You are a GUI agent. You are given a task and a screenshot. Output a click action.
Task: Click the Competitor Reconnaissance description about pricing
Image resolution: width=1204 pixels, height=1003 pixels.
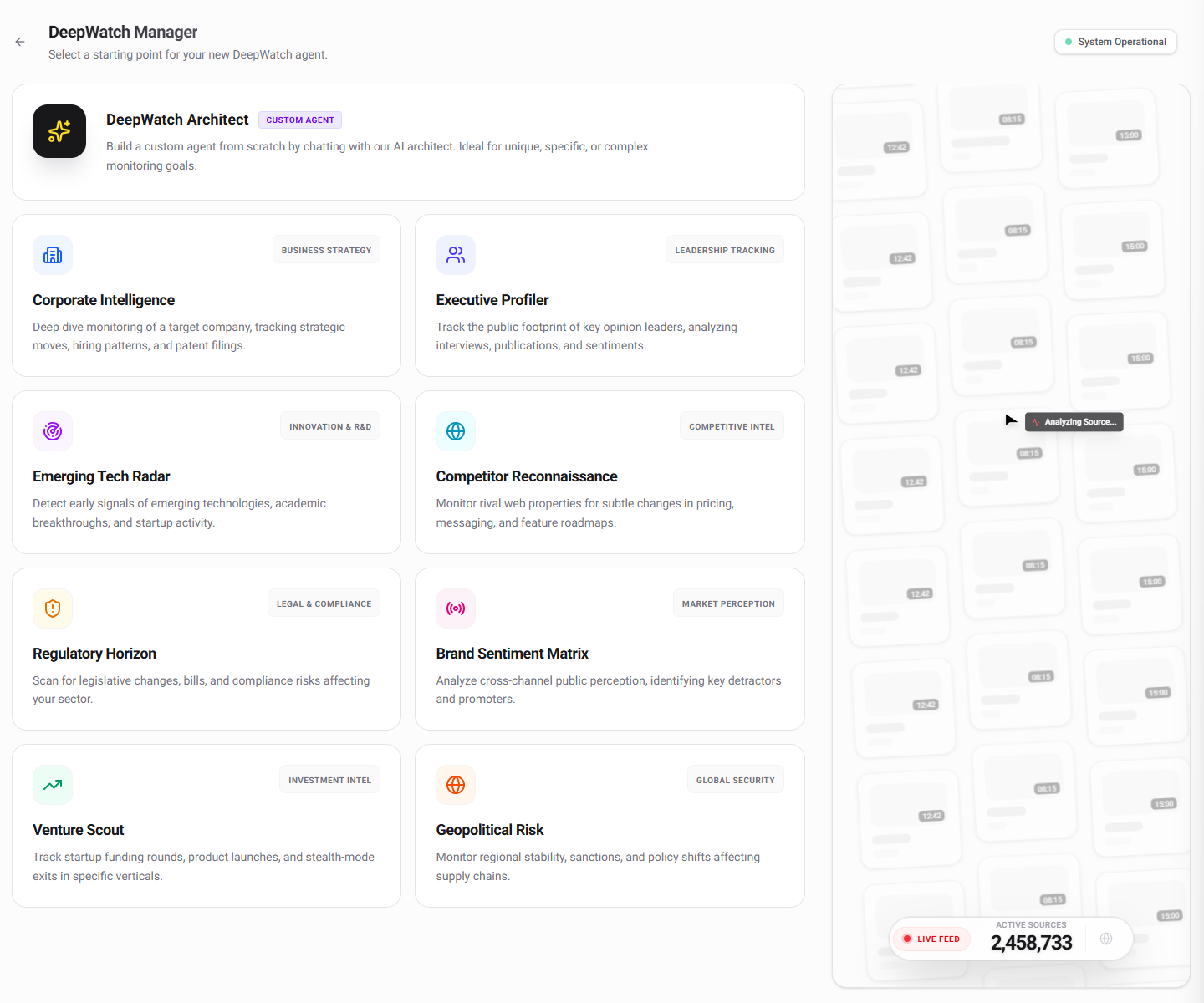tap(584, 513)
